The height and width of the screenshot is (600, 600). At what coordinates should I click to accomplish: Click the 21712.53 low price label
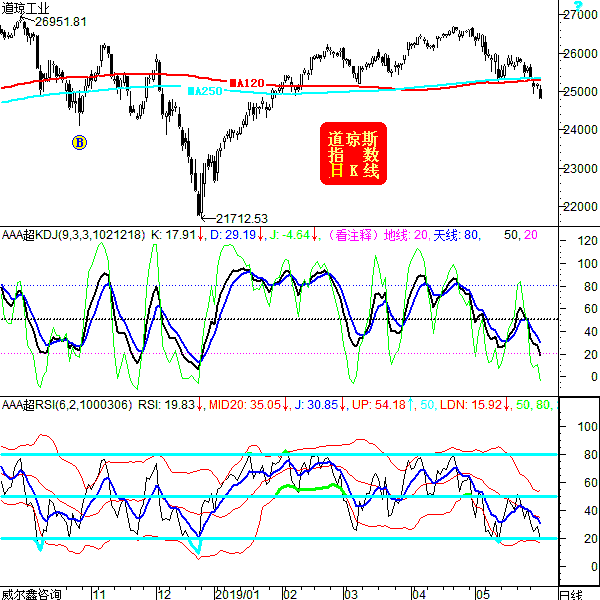click(x=242, y=219)
